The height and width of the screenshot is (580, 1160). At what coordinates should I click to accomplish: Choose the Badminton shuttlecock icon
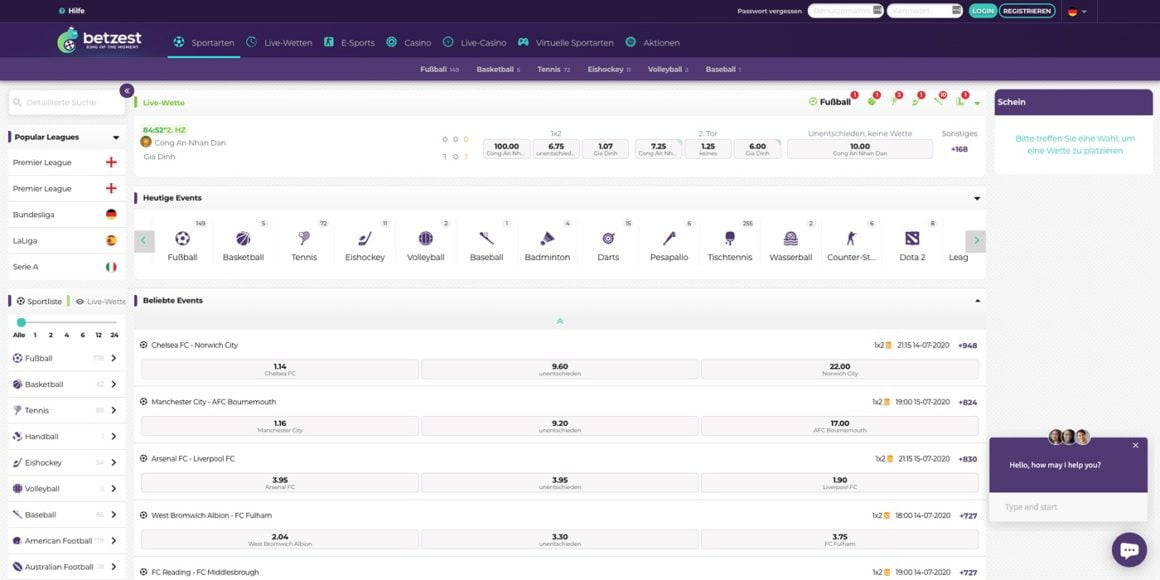(547, 238)
